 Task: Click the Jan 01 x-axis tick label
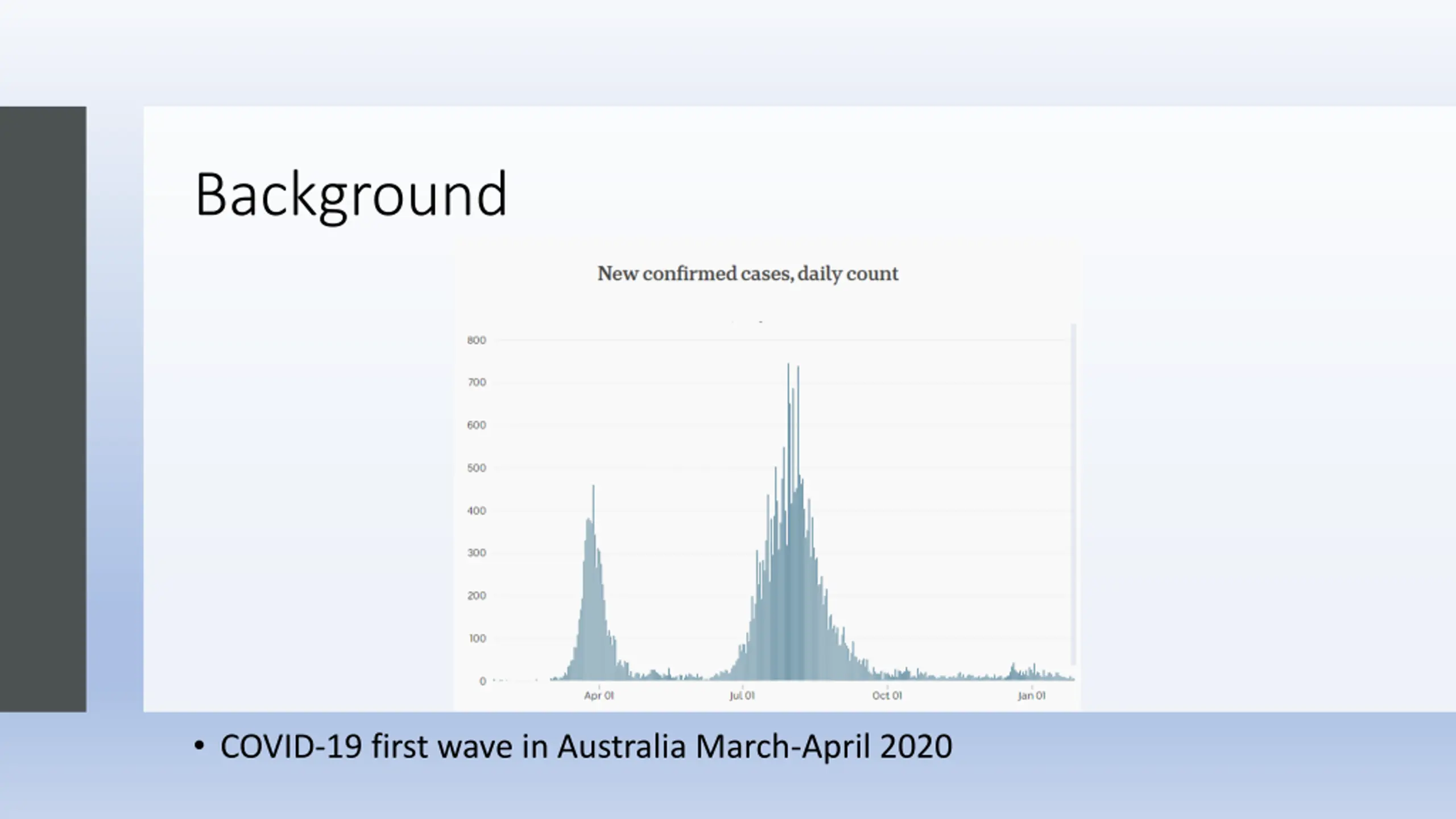pyautogui.click(x=1031, y=695)
